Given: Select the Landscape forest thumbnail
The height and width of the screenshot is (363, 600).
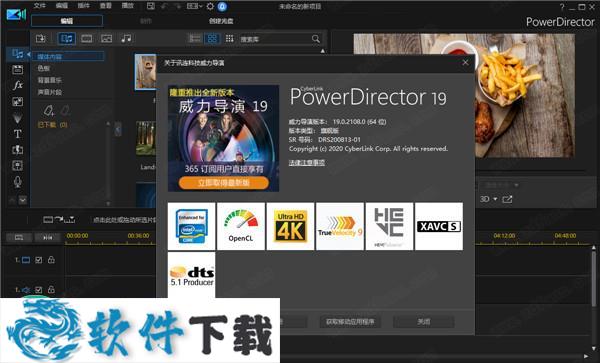Looking at the screenshot, I should tap(146, 138).
